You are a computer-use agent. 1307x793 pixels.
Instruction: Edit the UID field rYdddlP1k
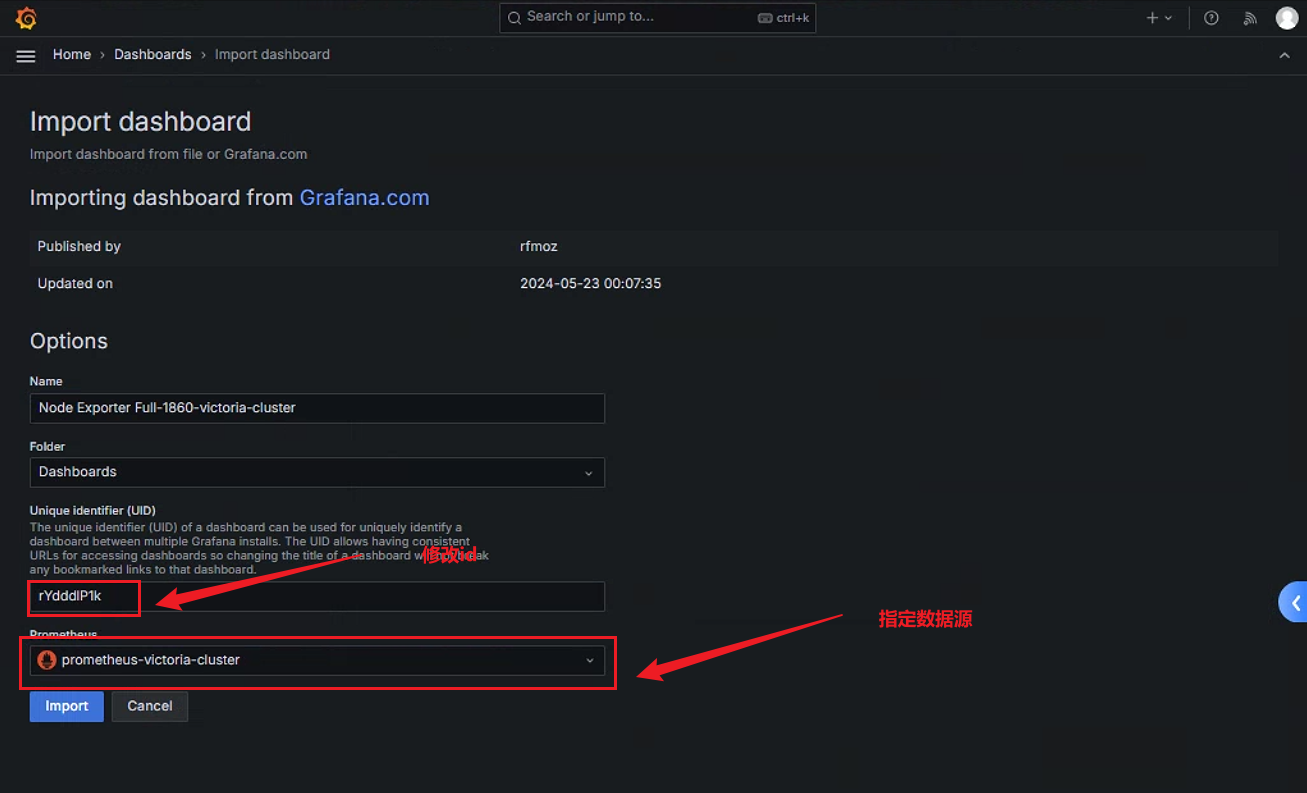[x=317, y=596]
